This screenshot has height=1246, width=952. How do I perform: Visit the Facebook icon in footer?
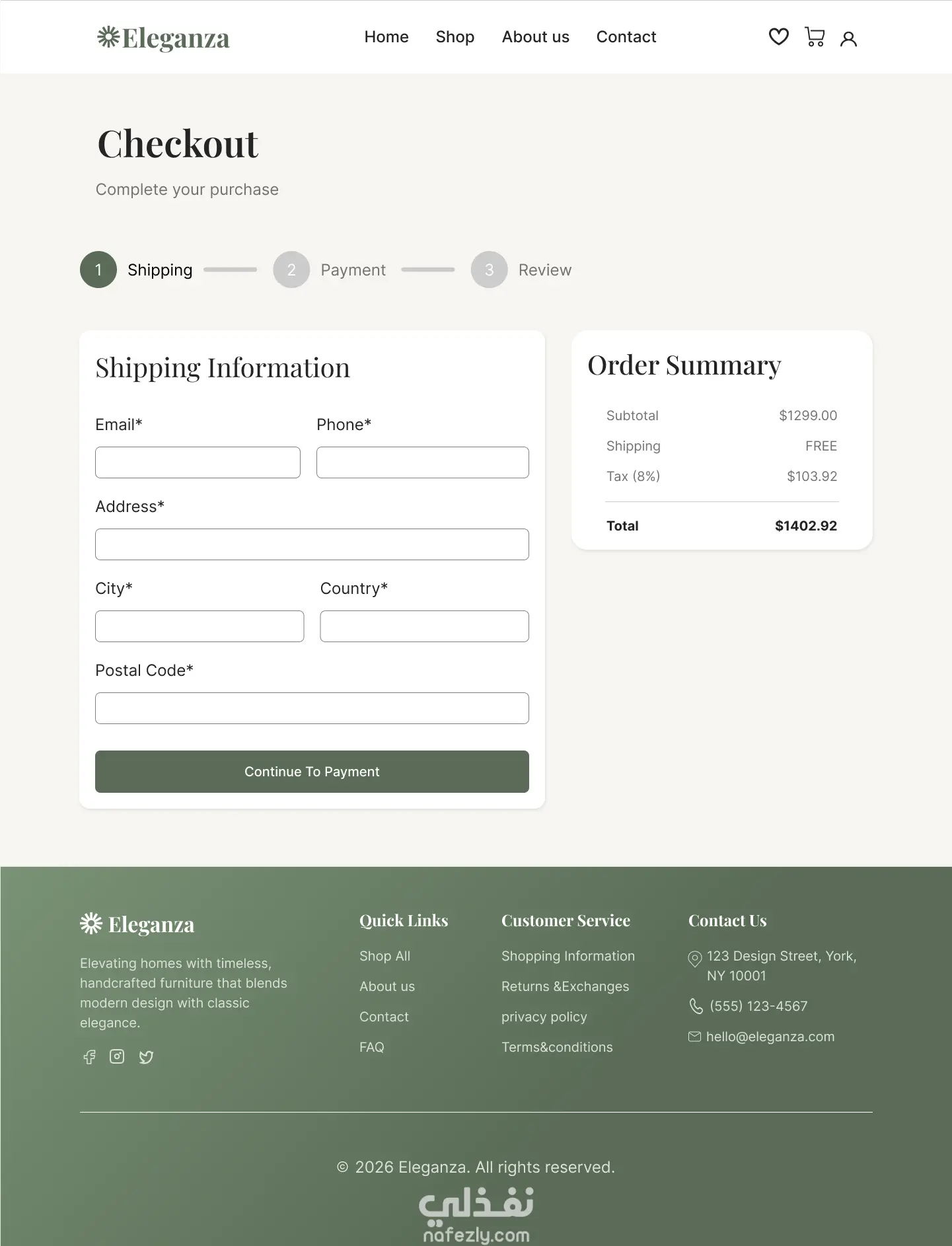pos(89,1057)
